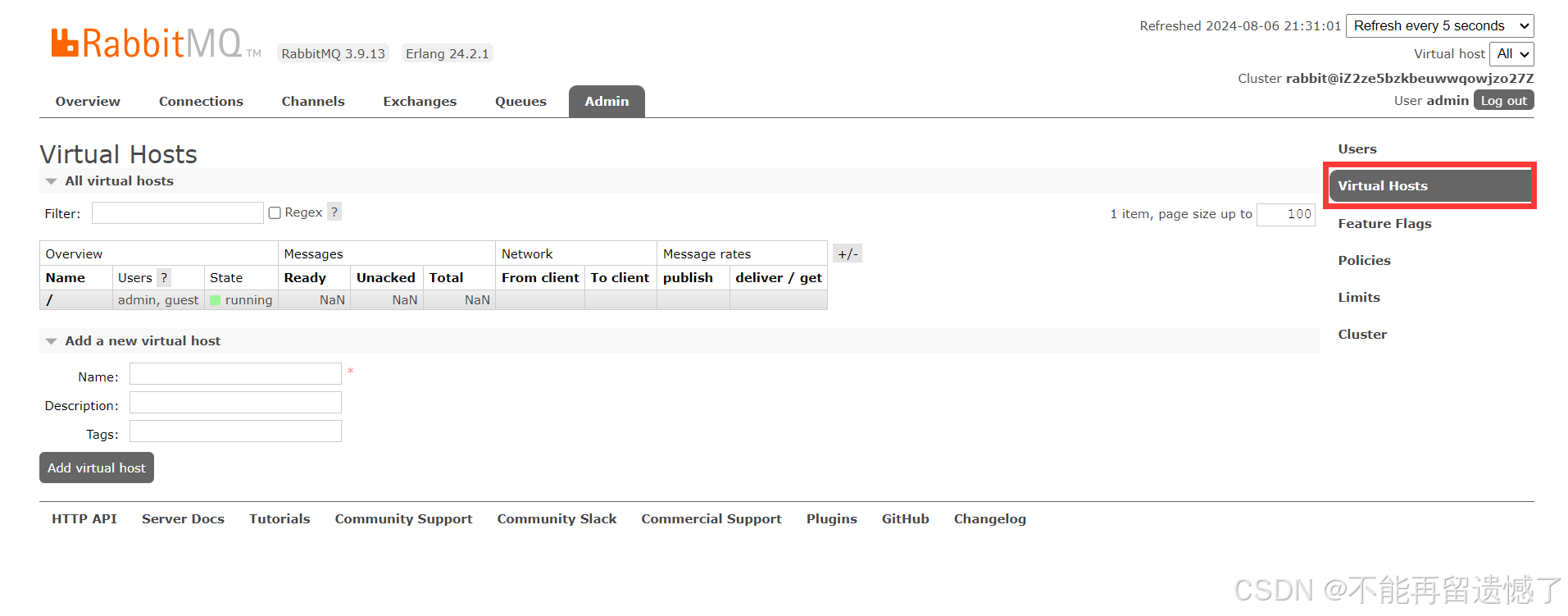Sort by the To client column header
Screen dimensions: 1568x616
click(620, 277)
